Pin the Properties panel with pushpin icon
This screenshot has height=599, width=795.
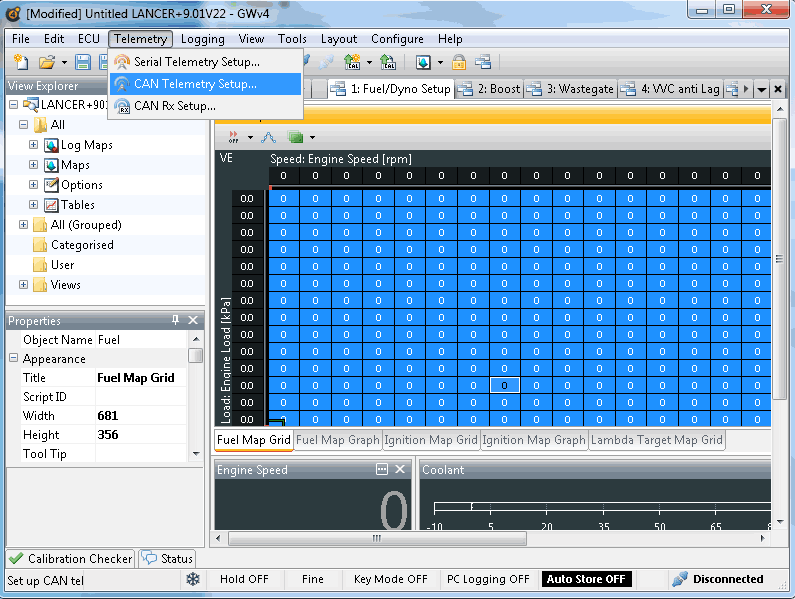point(176,321)
